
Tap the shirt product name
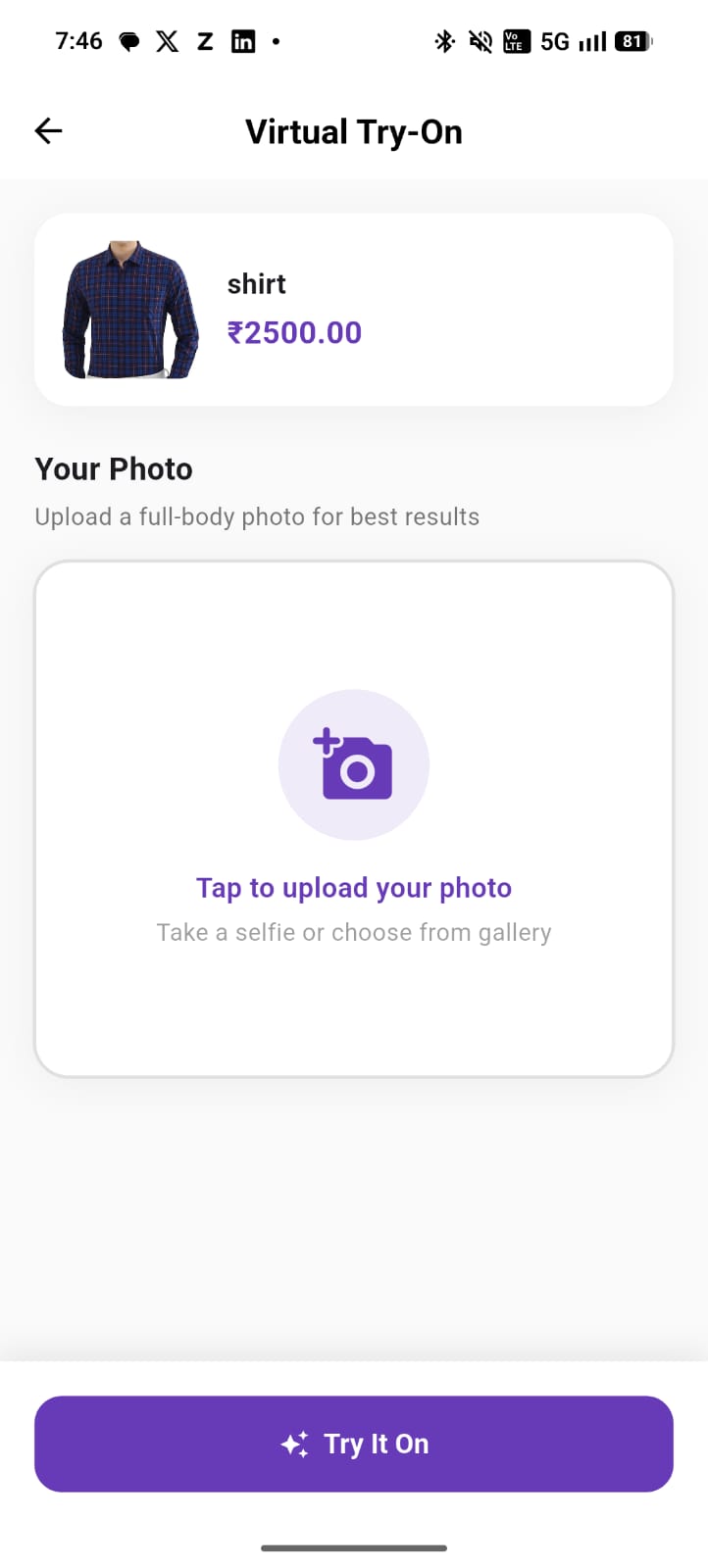[257, 284]
